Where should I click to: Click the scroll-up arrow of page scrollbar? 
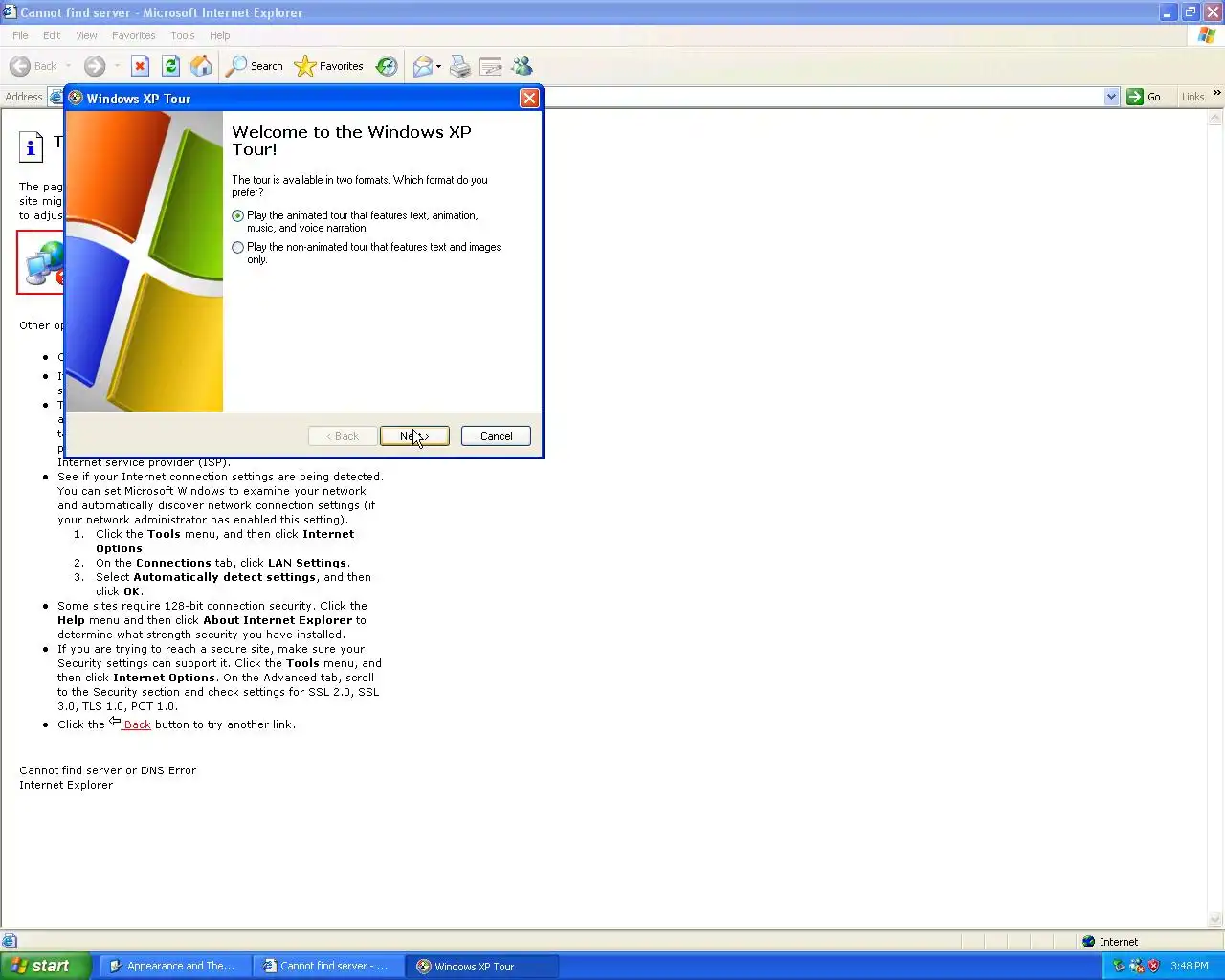(1216, 119)
